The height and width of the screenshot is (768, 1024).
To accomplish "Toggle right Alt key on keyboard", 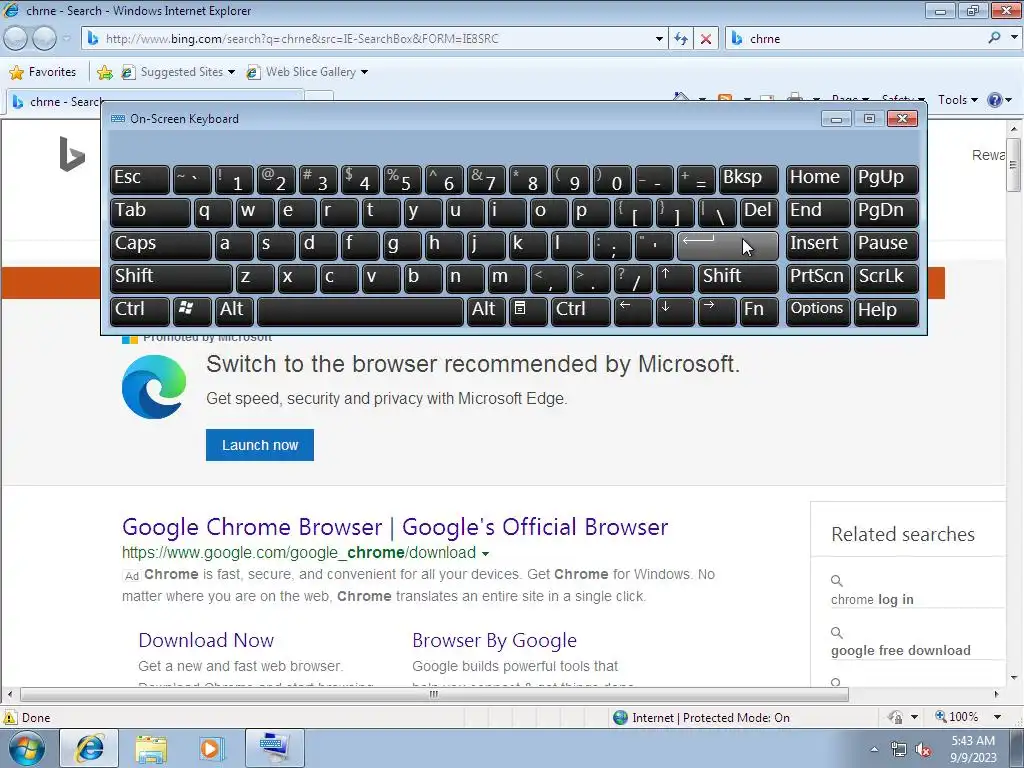I will 486,310.
